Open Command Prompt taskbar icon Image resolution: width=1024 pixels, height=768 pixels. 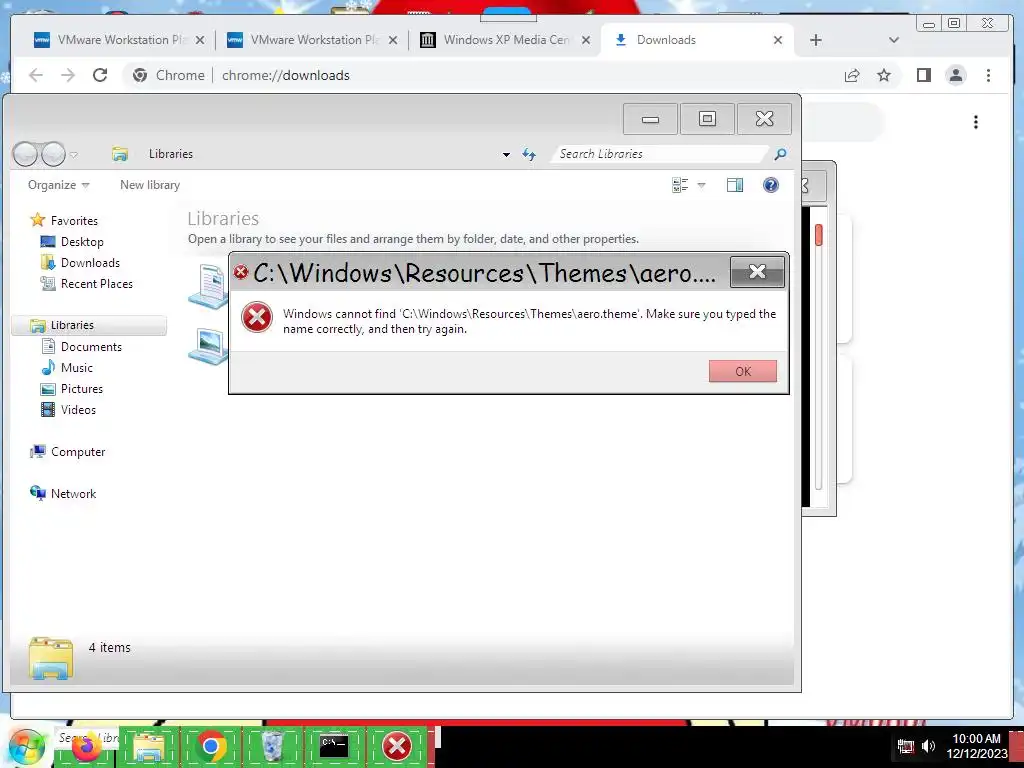tap(334, 746)
